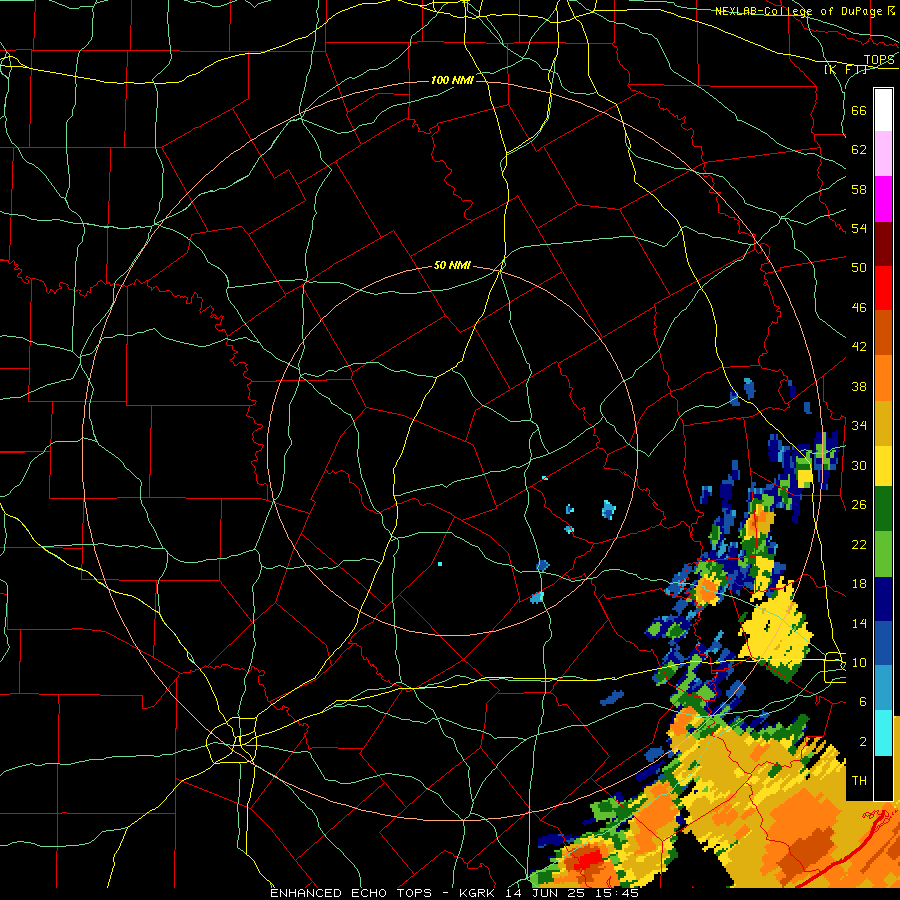Viewport: 900px width, 900px height.
Task: Click the '50' legend value on scale
Action: click(x=859, y=267)
